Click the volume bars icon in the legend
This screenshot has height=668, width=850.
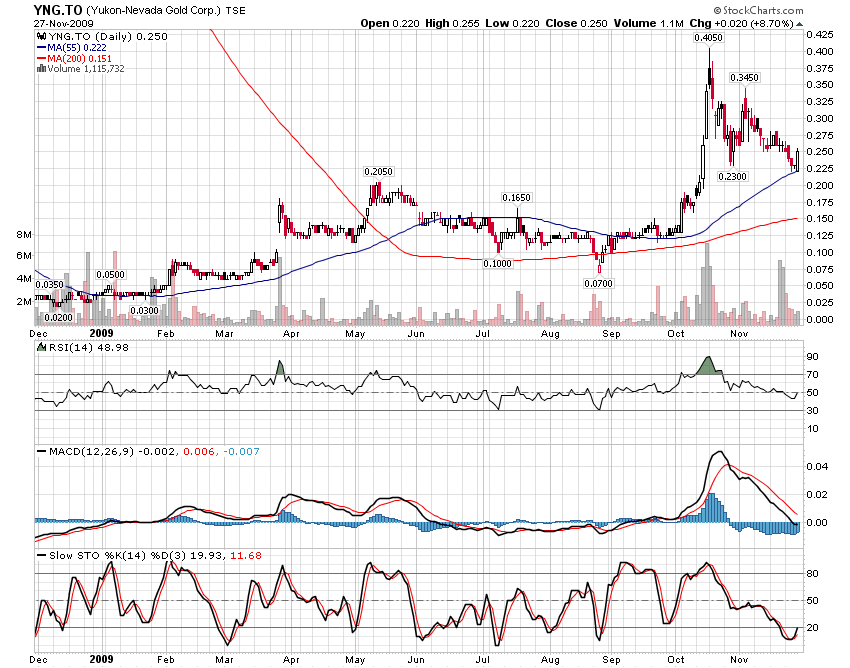coord(41,68)
